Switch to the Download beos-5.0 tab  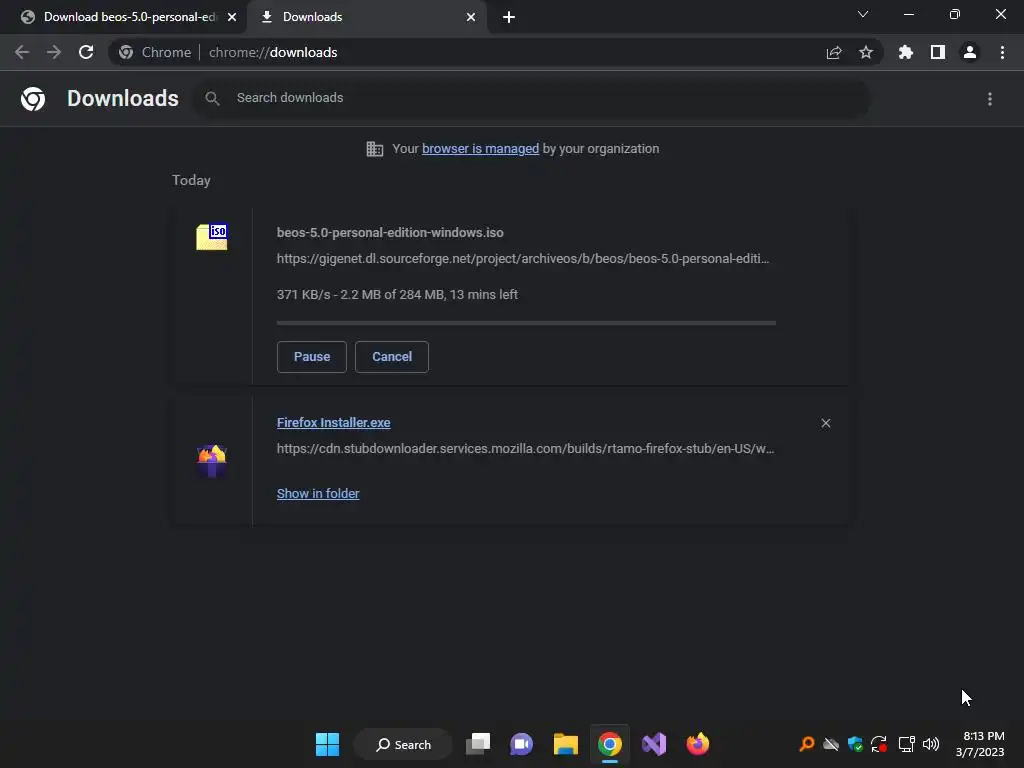click(123, 17)
